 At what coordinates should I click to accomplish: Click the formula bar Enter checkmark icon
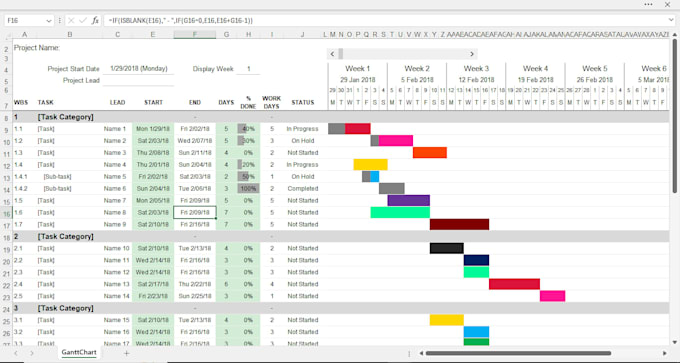coord(83,20)
